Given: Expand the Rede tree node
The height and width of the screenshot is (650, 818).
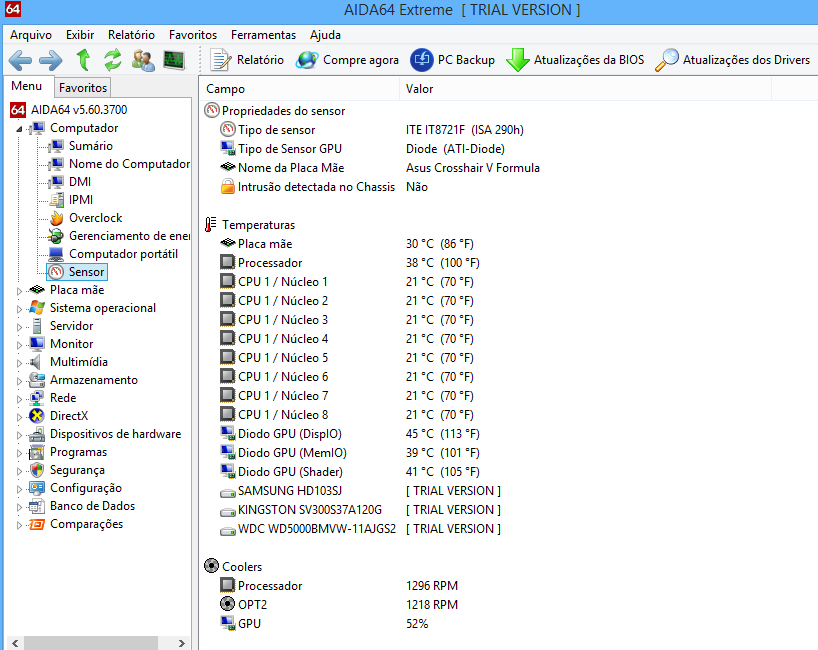Looking at the screenshot, I should 19,399.
